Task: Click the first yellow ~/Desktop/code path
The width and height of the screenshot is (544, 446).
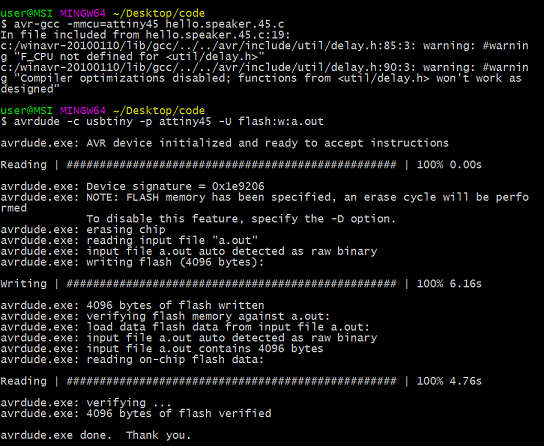Action: coord(159,14)
